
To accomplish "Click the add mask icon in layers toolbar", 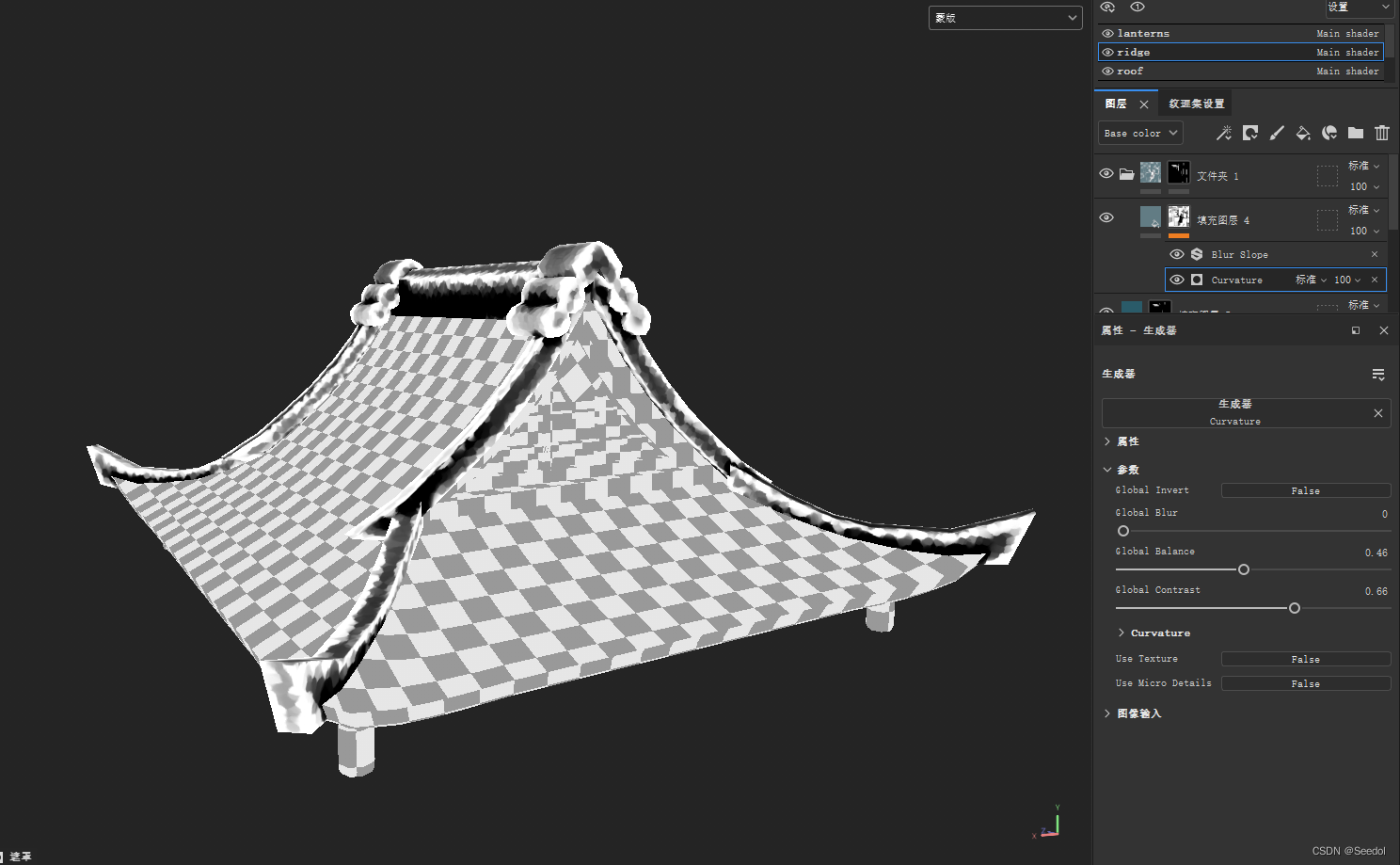I will 1250,133.
